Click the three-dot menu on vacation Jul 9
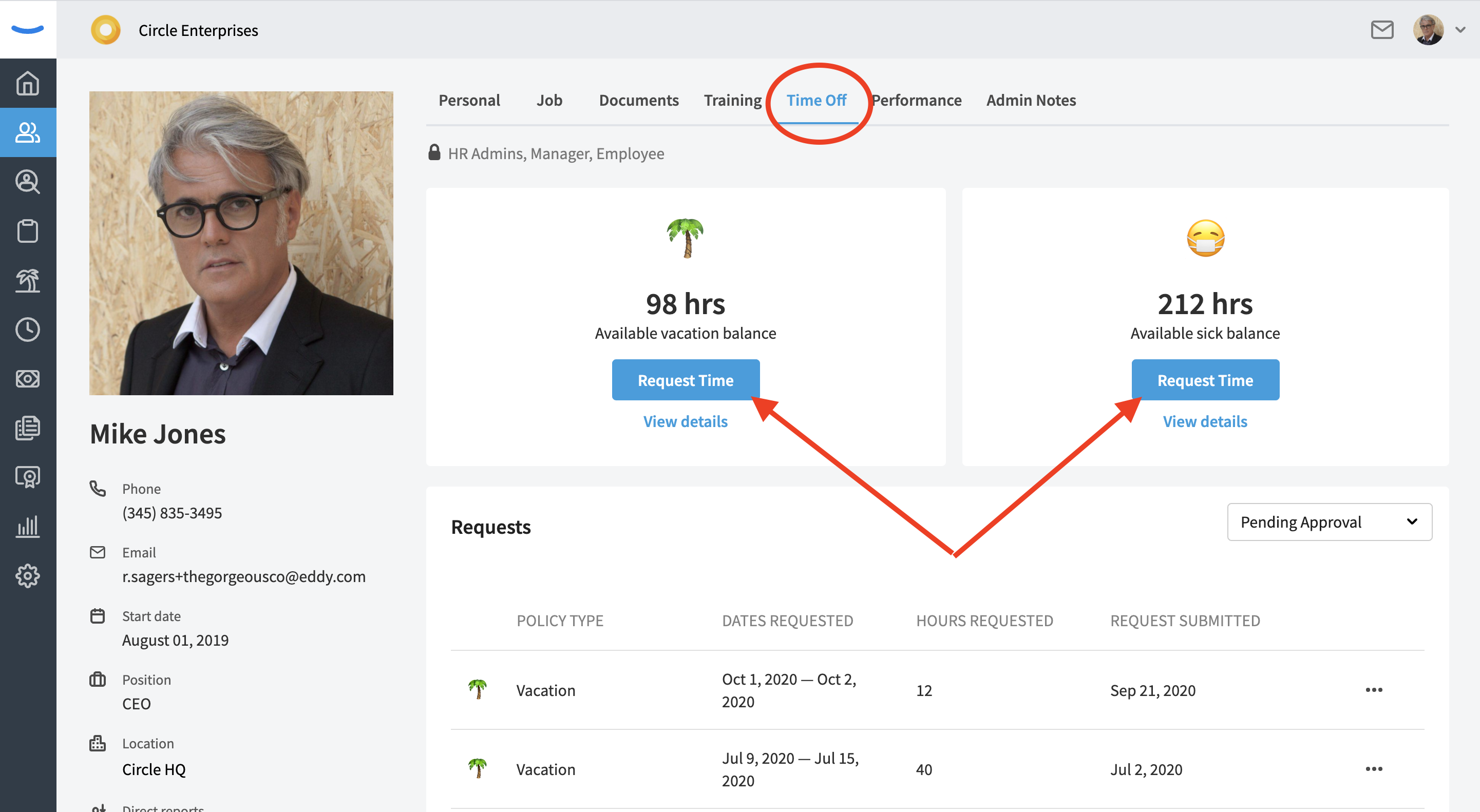This screenshot has height=812, width=1480. (1374, 769)
